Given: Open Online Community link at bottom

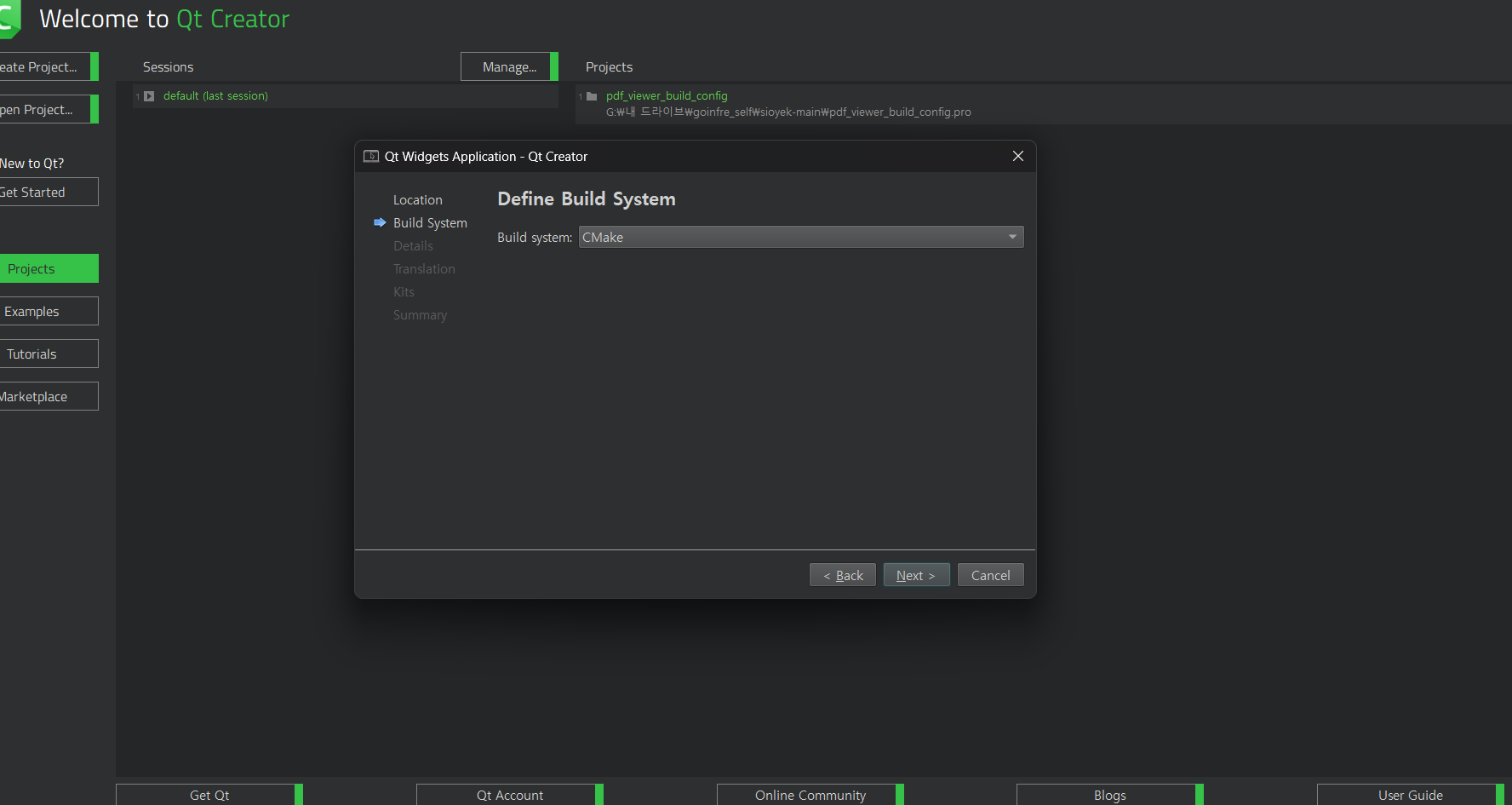Looking at the screenshot, I should (810, 795).
